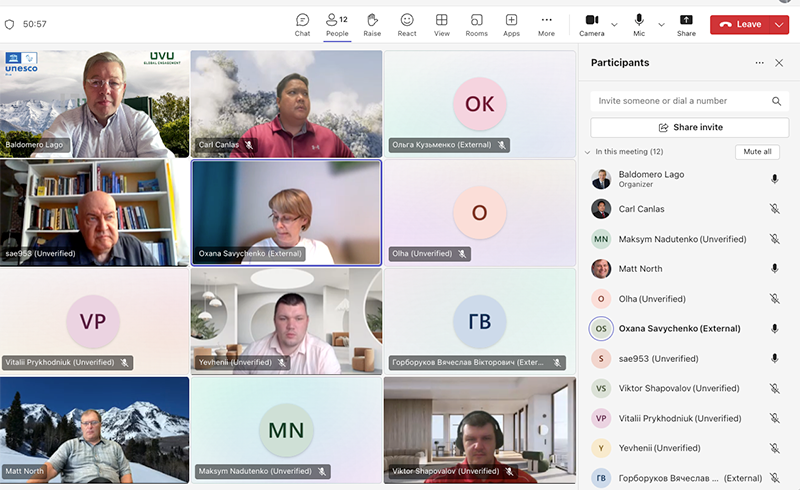Click the Mute all button
This screenshot has height=490, width=800.
point(757,152)
